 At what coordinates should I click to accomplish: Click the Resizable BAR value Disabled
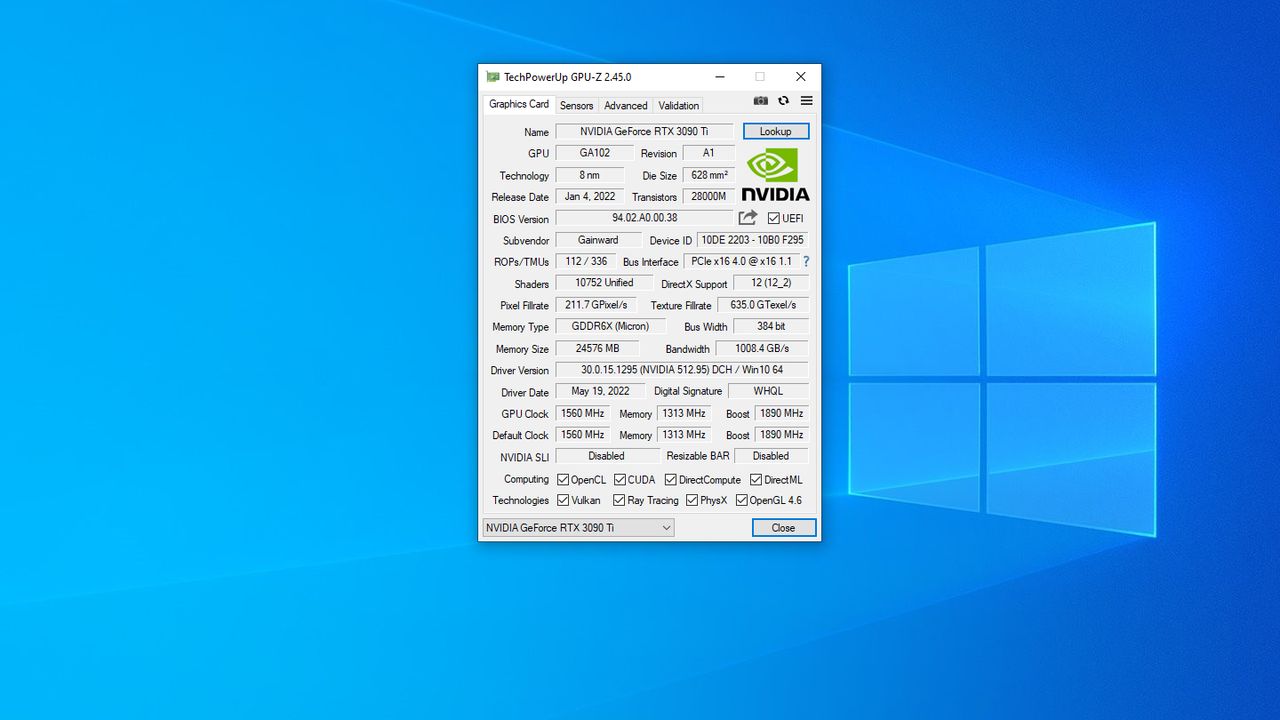pos(771,456)
